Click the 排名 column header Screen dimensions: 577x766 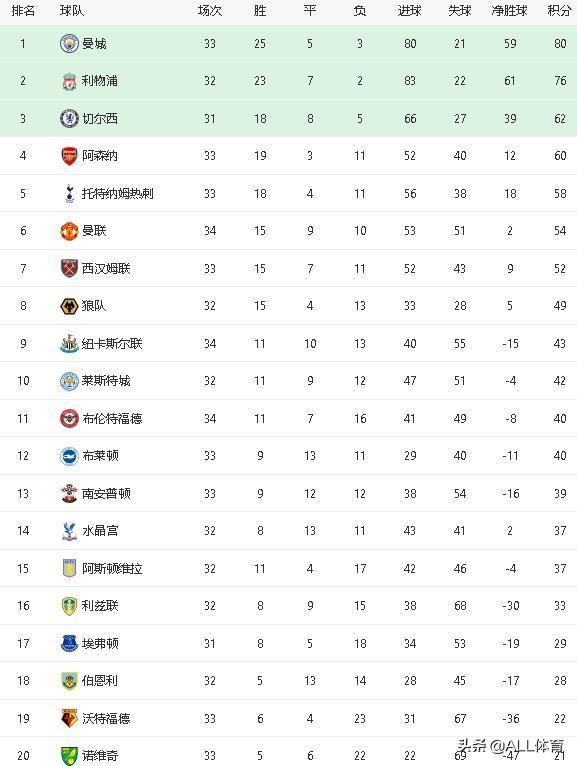pos(23,10)
